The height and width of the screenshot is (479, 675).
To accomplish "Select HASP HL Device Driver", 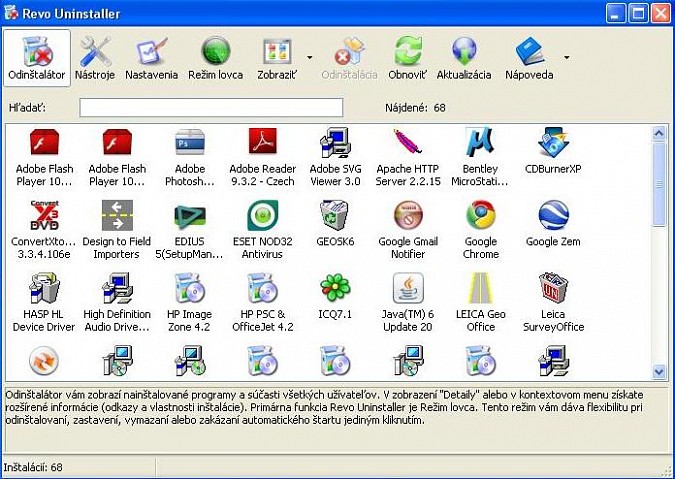I will (x=44, y=303).
